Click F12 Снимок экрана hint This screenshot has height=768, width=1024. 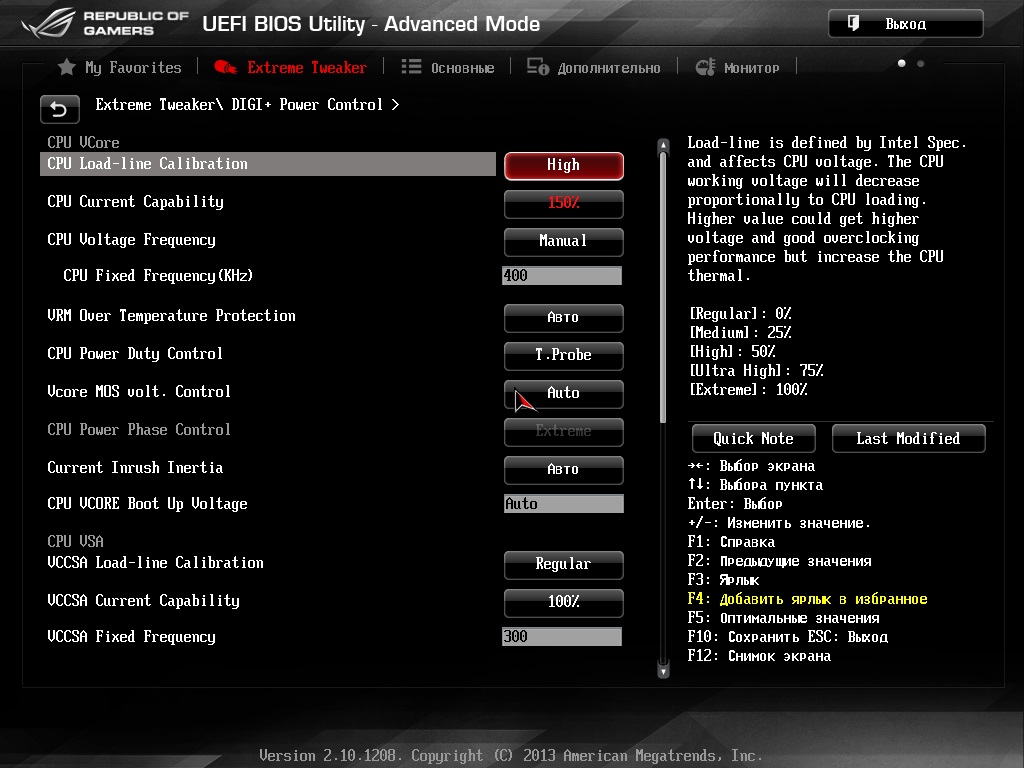[x=759, y=656]
